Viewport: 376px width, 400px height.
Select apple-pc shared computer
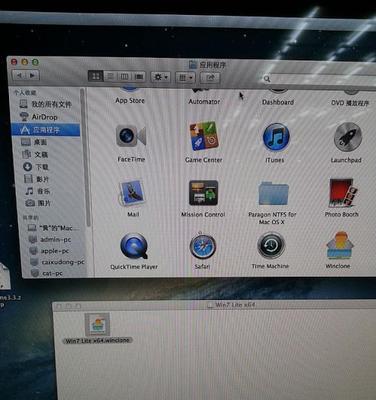coord(49,251)
